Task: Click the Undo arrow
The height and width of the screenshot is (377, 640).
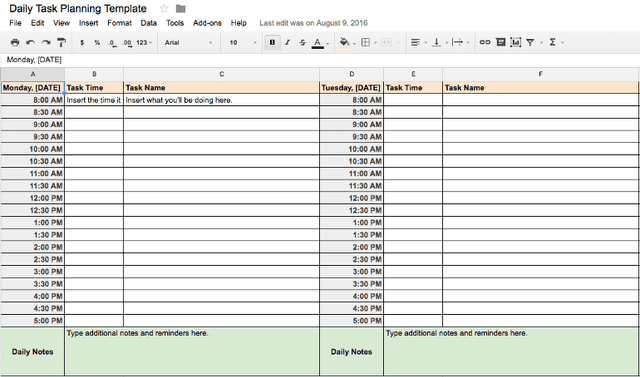Action: pos(30,42)
